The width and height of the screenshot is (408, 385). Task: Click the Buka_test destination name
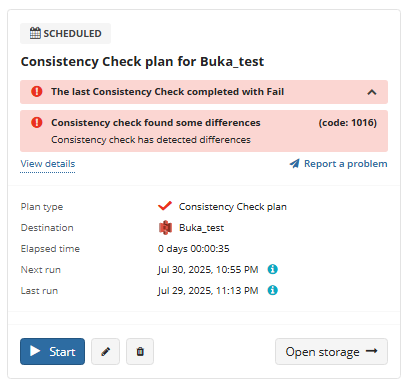click(x=202, y=228)
